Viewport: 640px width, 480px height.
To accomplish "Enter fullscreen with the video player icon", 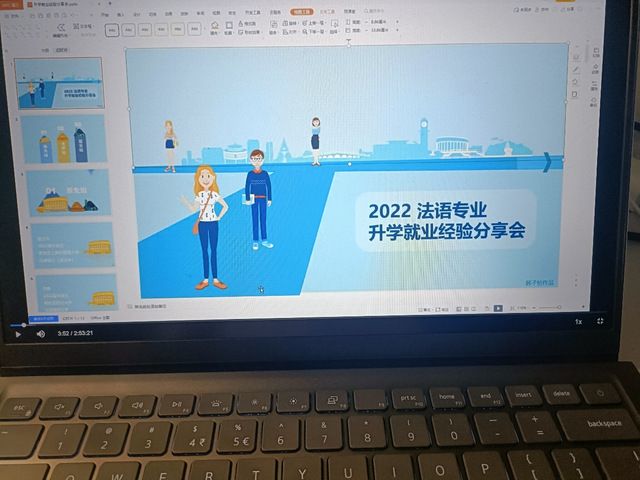I will pos(600,321).
